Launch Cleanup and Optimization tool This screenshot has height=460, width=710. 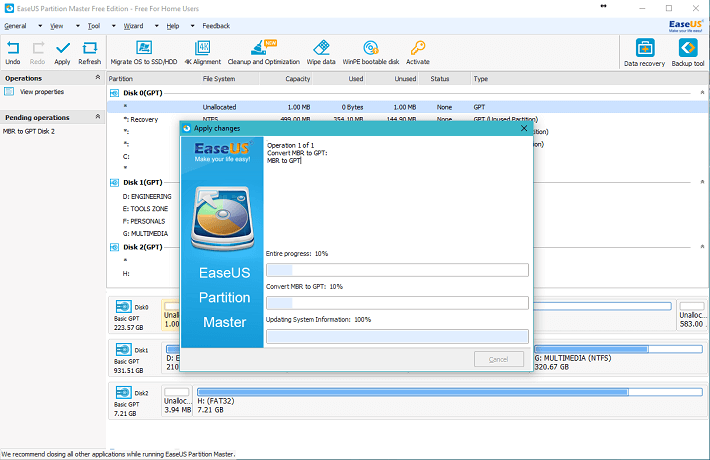tap(264, 53)
